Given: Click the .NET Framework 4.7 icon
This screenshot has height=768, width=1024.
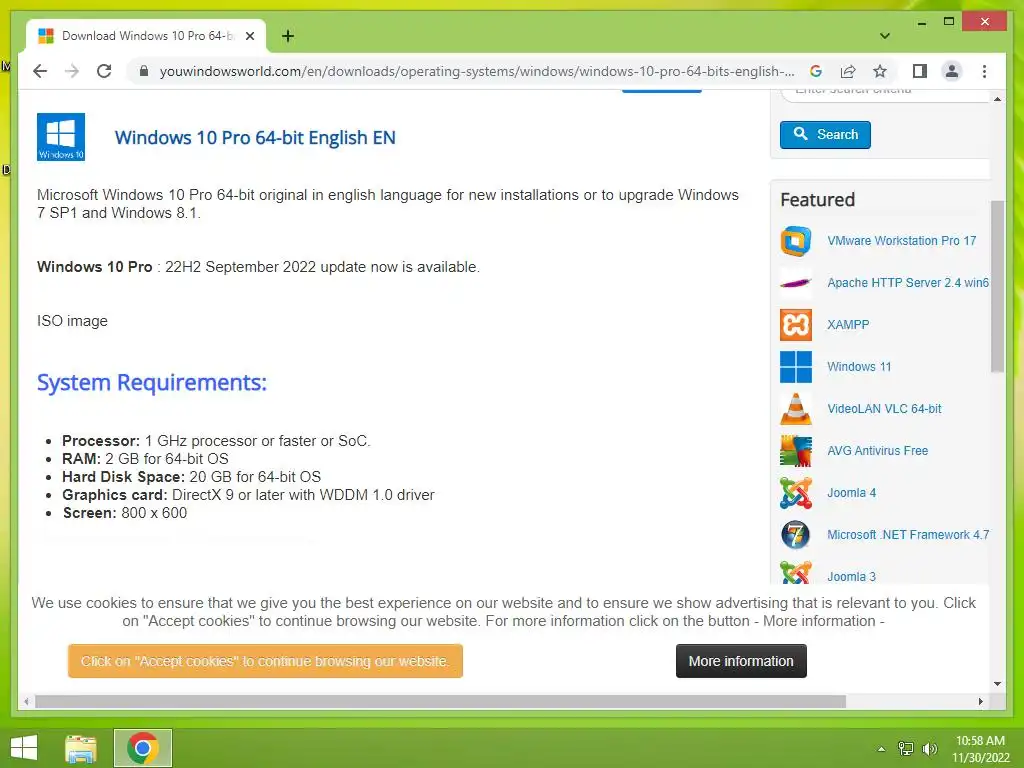Looking at the screenshot, I should point(795,535).
